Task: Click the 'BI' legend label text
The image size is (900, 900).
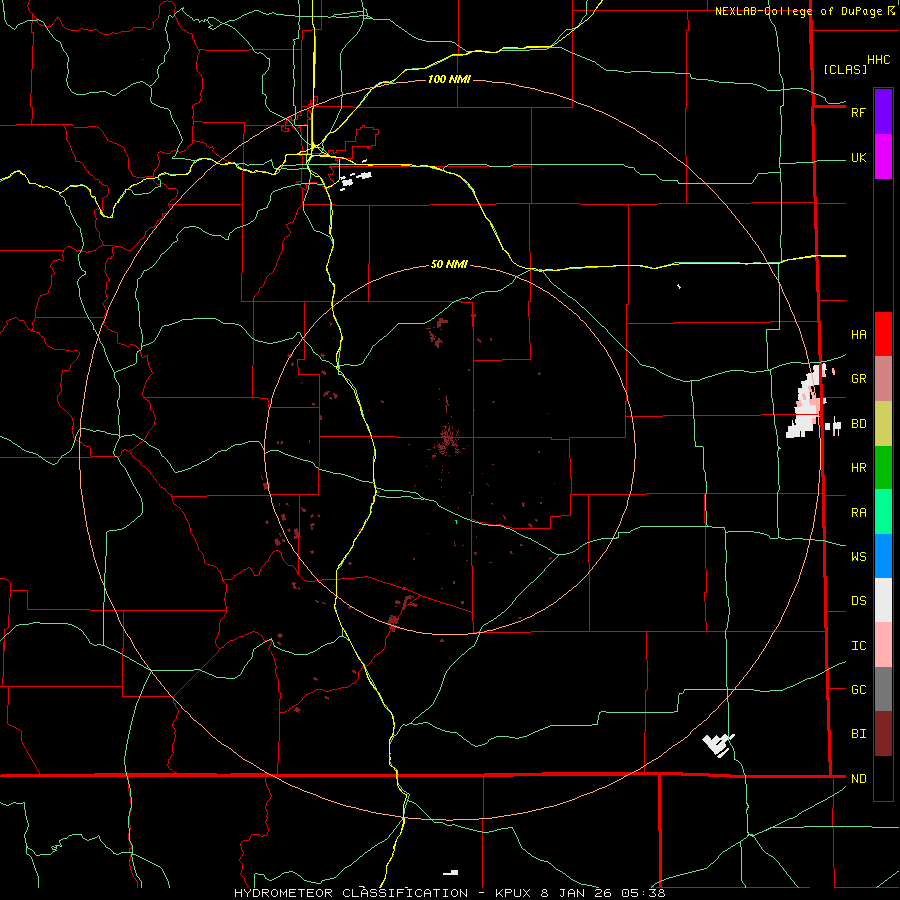Action: point(858,734)
